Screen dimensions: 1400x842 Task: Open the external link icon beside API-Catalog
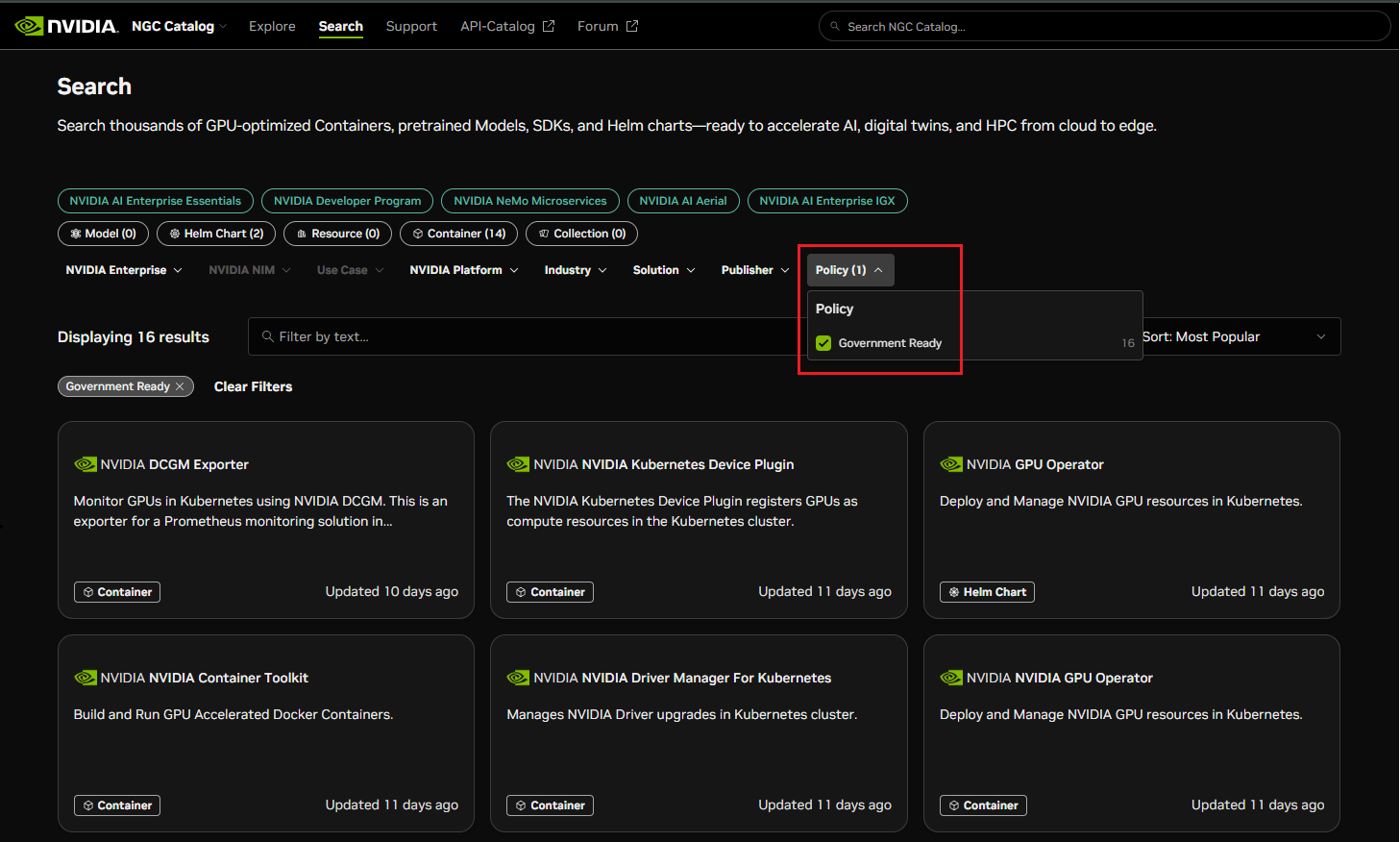click(x=549, y=25)
